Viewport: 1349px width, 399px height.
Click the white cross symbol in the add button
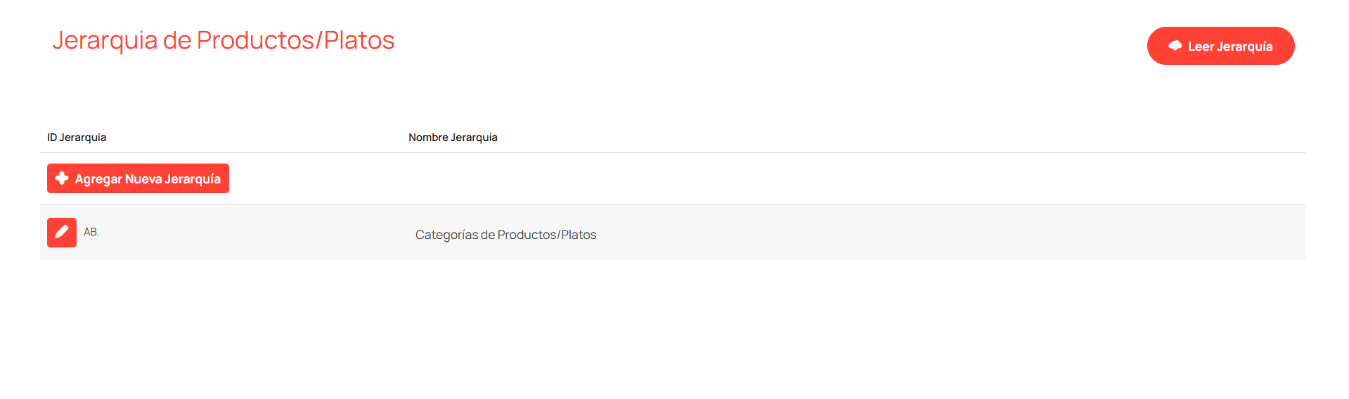tap(62, 179)
